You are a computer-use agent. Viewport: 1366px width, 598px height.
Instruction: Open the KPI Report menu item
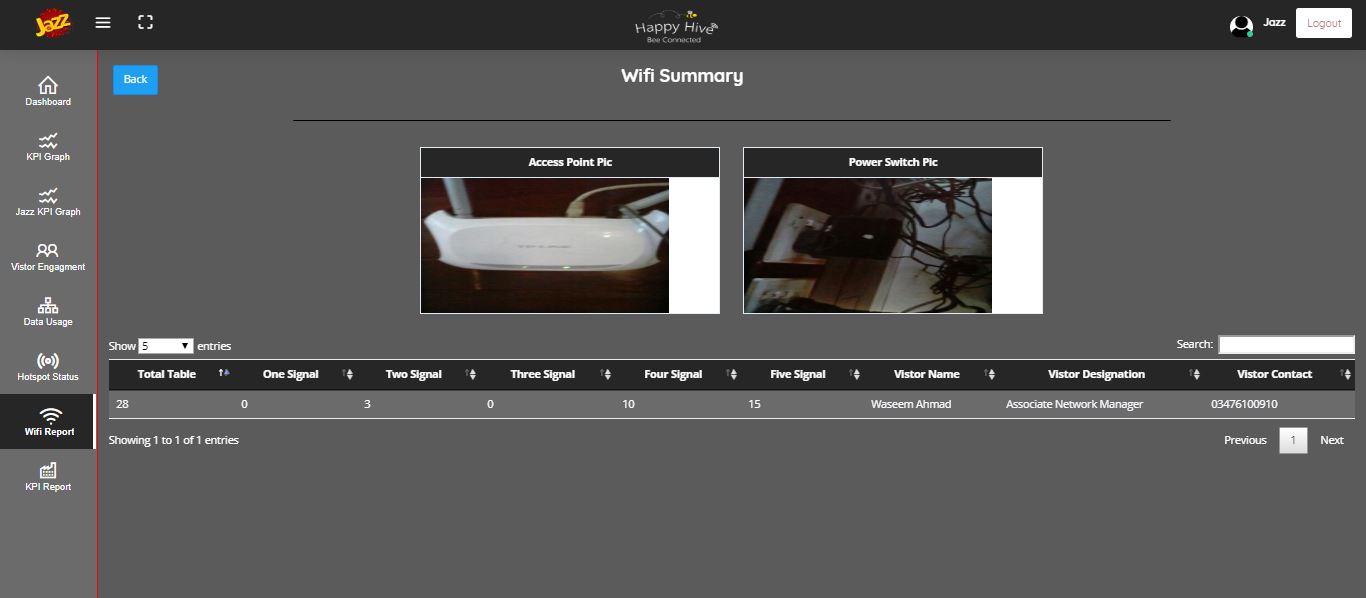(x=48, y=476)
